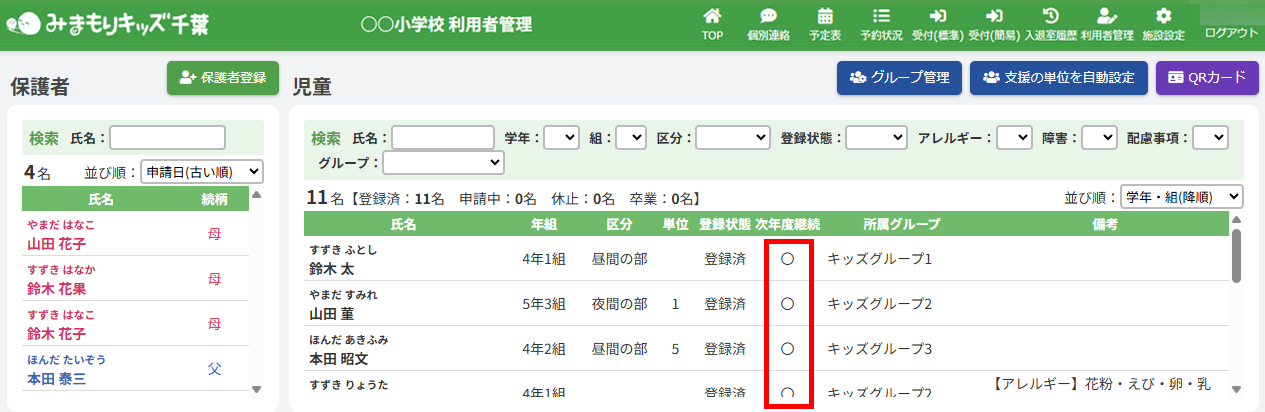Toggle 次年度継続 circle for 本田 昭文
1265x412 pixels.
787,349
